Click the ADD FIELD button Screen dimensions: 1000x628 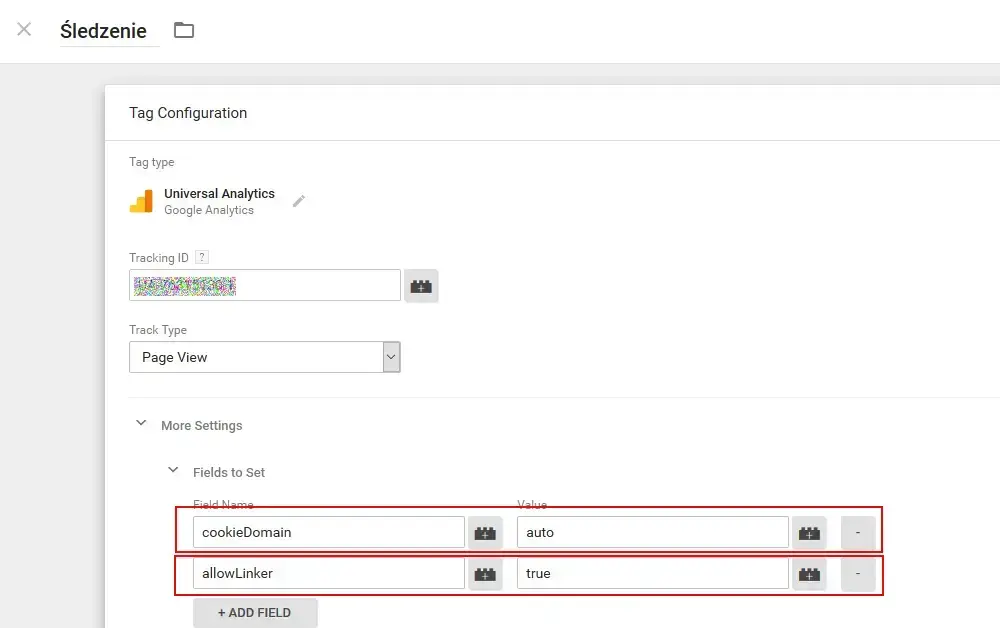pyautogui.click(x=255, y=612)
